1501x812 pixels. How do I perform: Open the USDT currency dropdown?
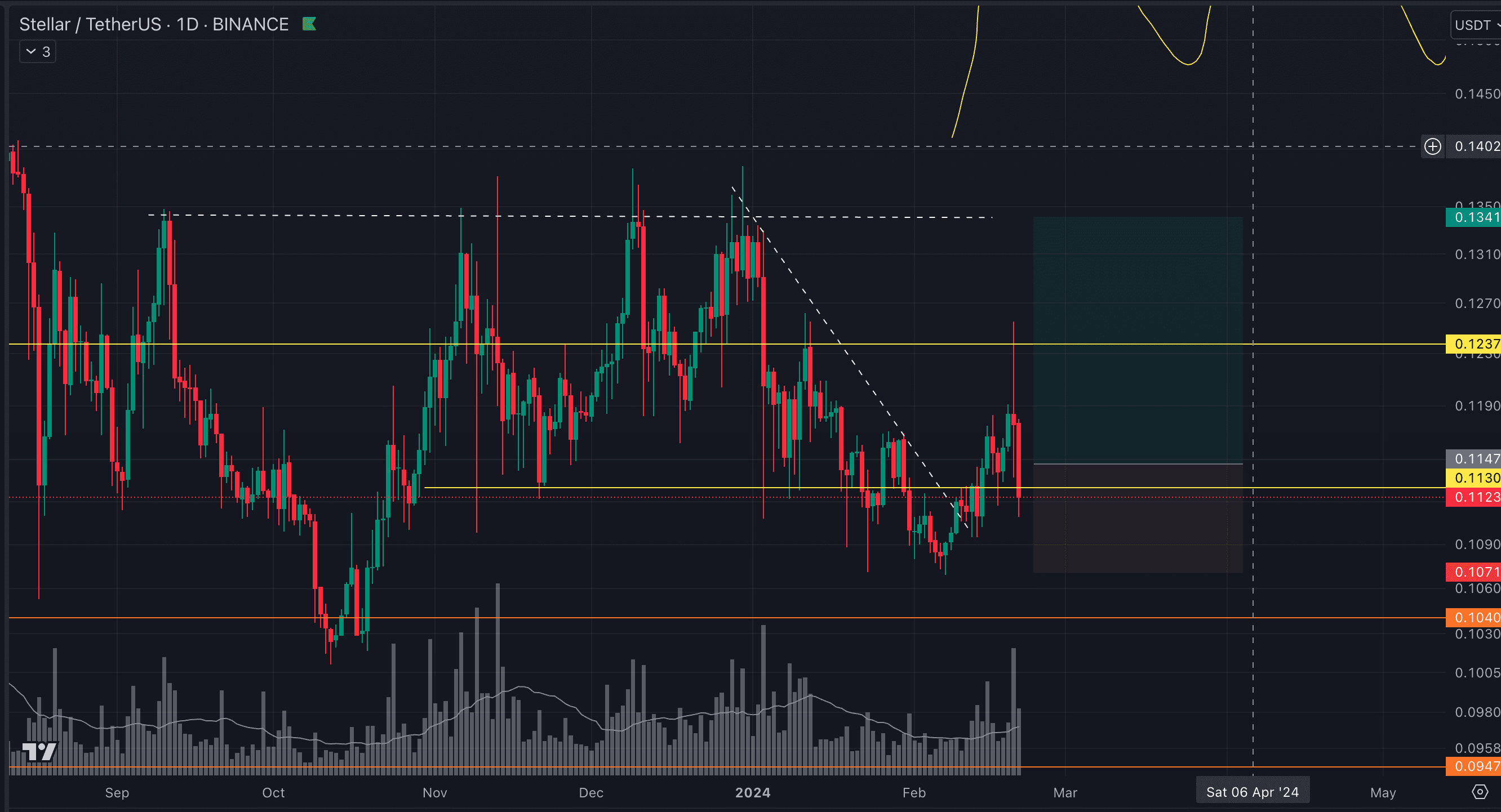point(1476,25)
